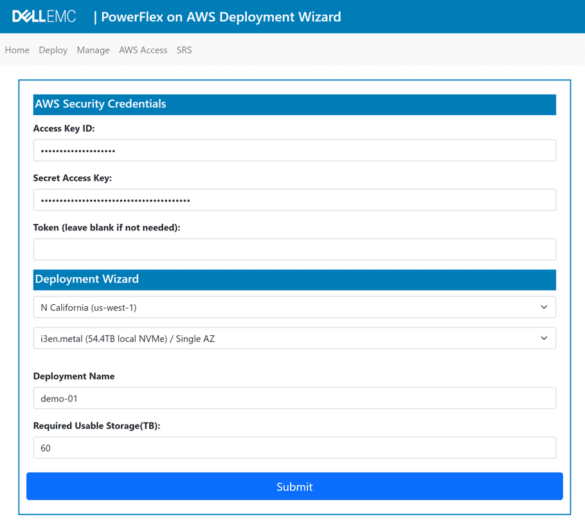Click the Secret Access Key label
Screen dimensions: 585x530
pos(72,178)
